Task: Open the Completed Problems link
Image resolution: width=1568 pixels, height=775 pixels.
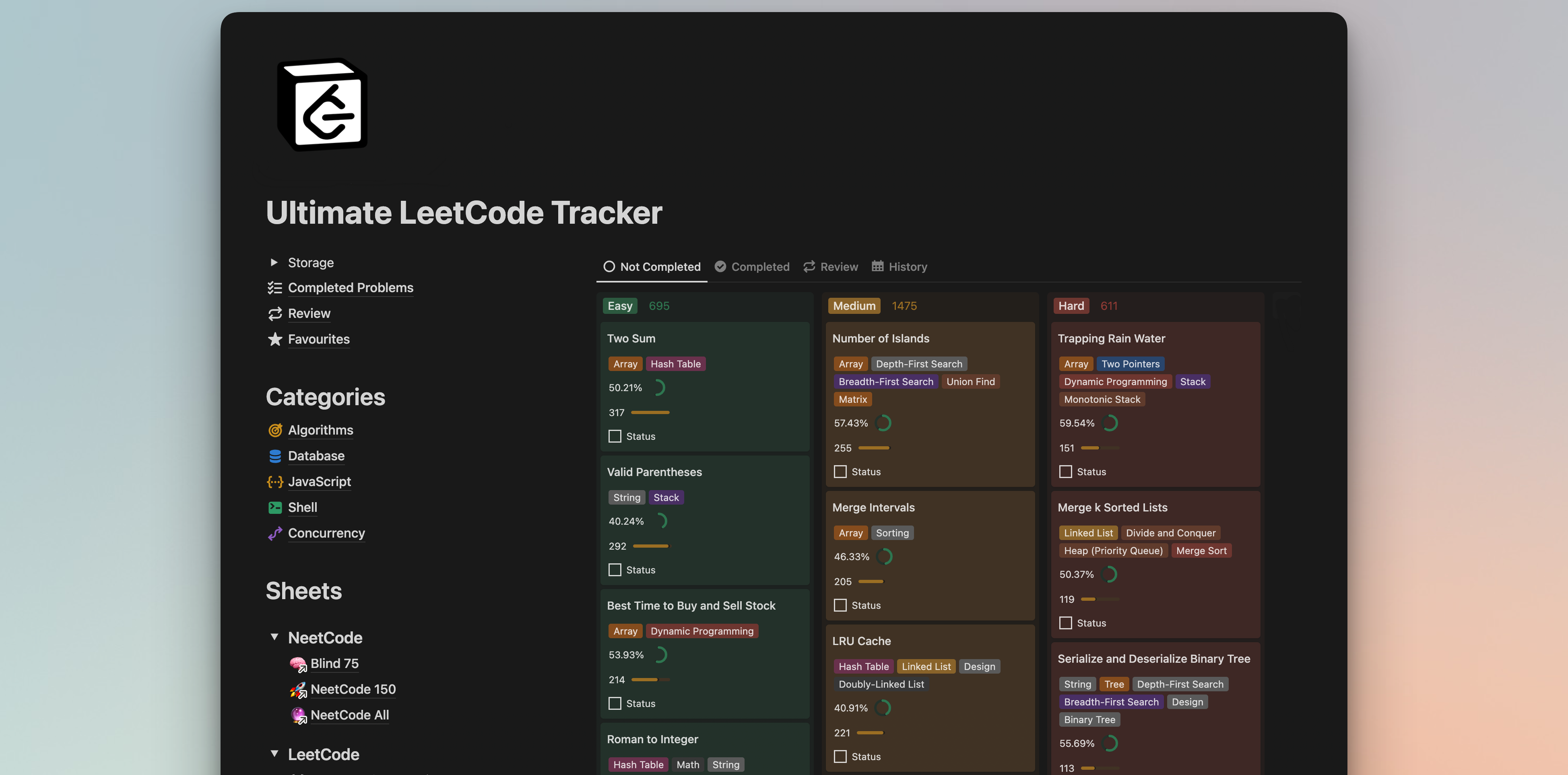Action: 350,288
